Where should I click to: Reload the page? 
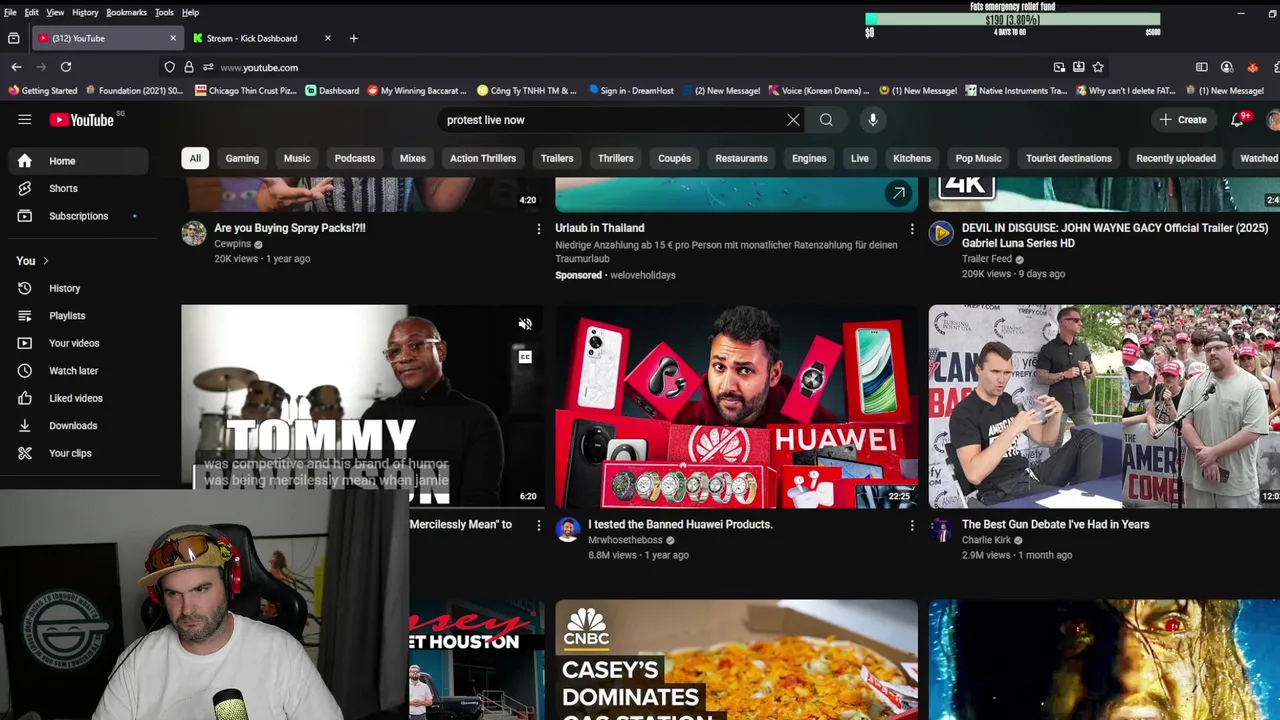coord(66,67)
